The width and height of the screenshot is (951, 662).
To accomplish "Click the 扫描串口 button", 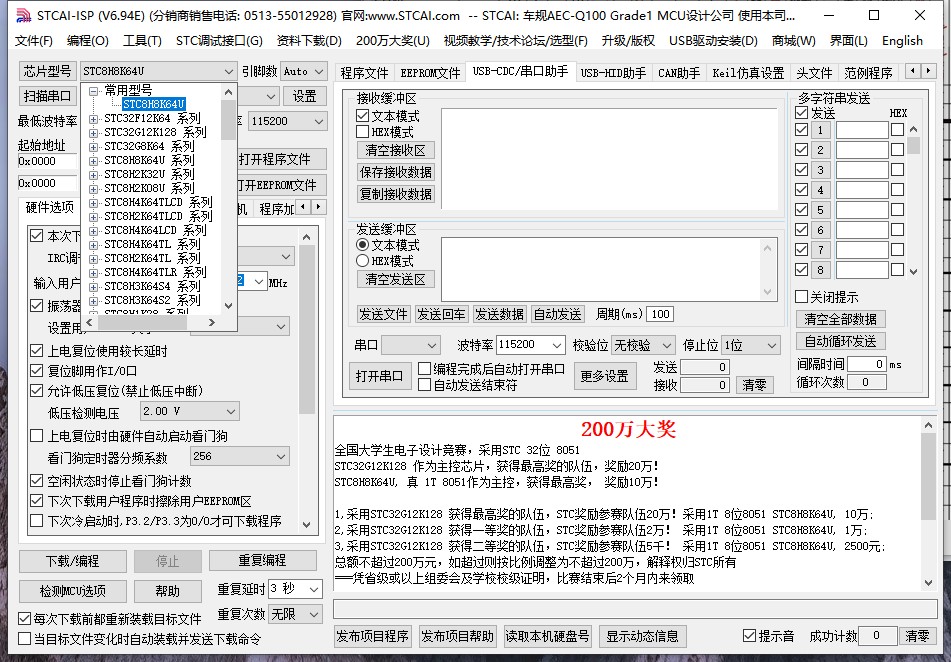I will [x=47, y=96].
